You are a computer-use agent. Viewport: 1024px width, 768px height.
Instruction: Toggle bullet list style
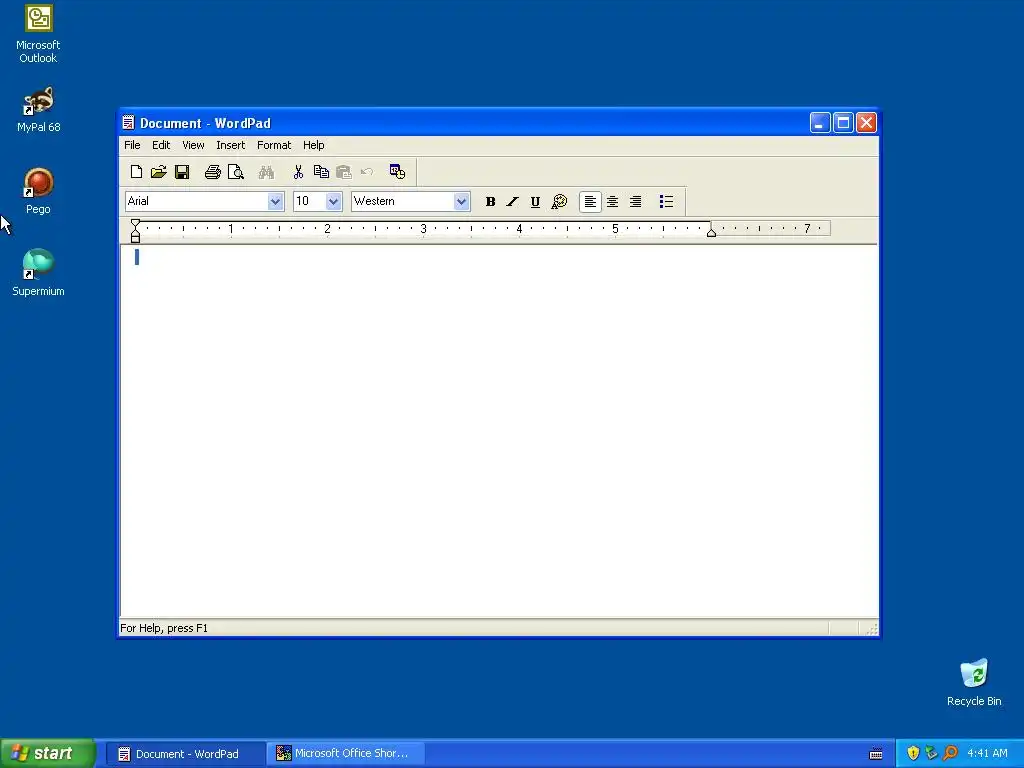(x=666, y=202)
